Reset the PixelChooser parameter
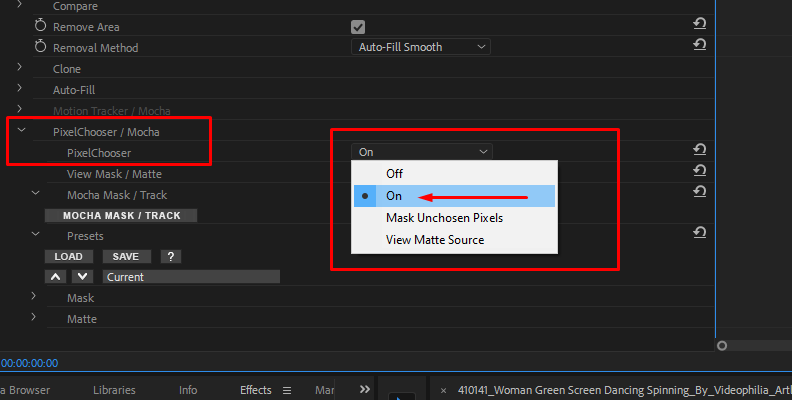792x400 pixels. (x=700, y=149)
